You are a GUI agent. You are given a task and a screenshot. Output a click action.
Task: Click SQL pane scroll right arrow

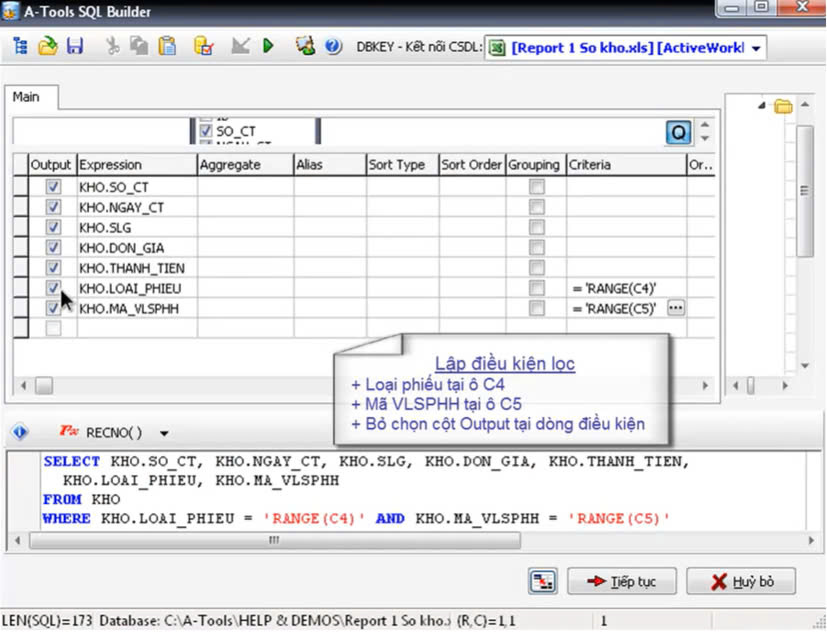811,540
